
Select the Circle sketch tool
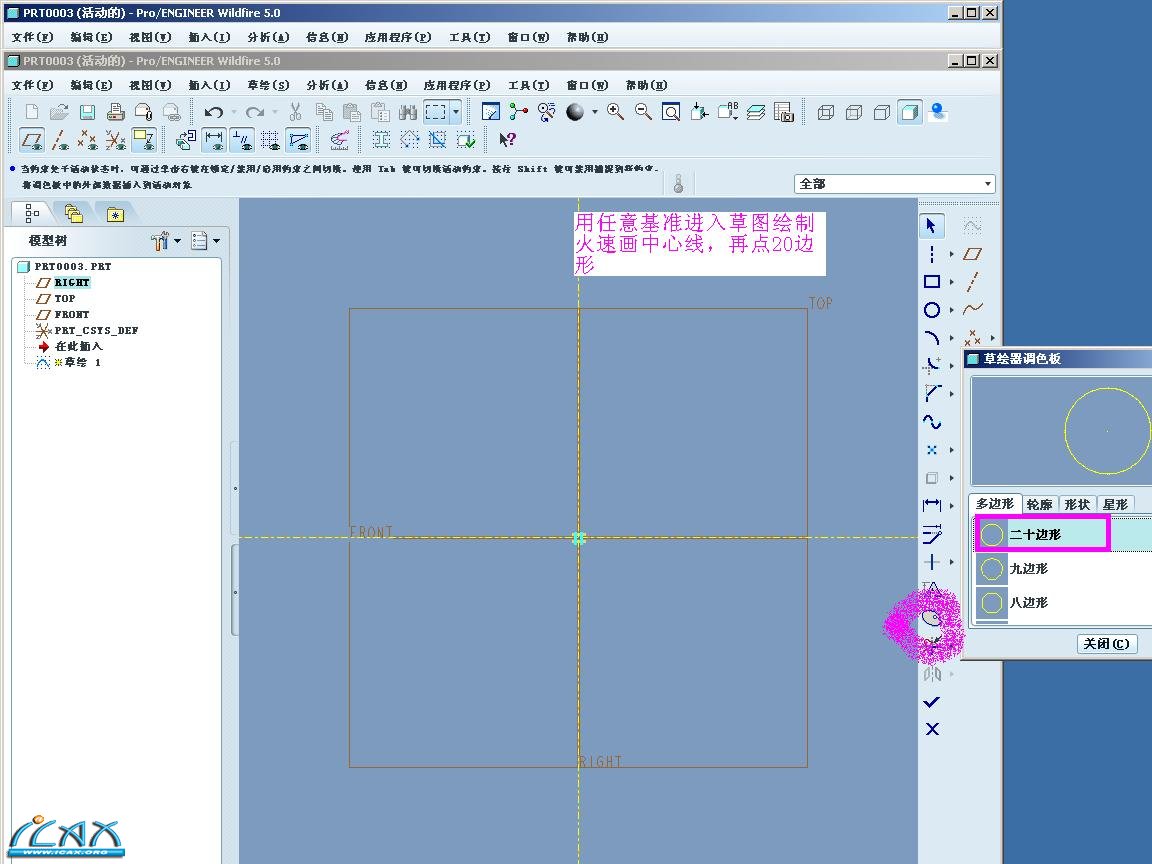(x=932, y=310)
